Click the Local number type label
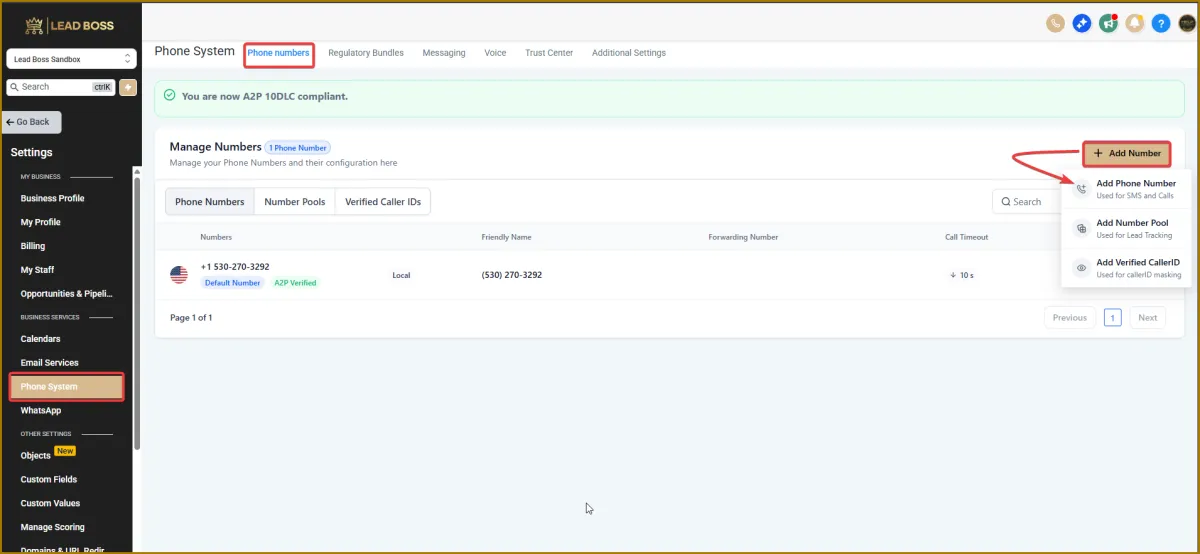The image size is (1200, 554). click(401, 275)
